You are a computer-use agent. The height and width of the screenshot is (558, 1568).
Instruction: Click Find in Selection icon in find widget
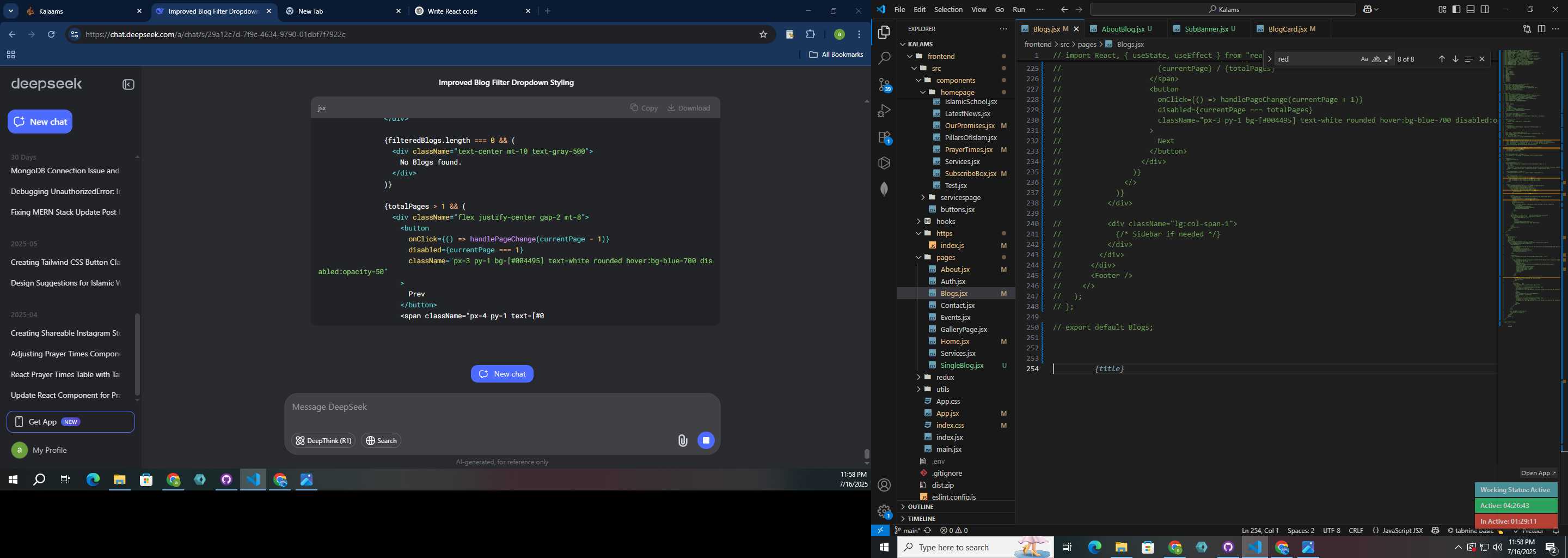coord(1469,59)
